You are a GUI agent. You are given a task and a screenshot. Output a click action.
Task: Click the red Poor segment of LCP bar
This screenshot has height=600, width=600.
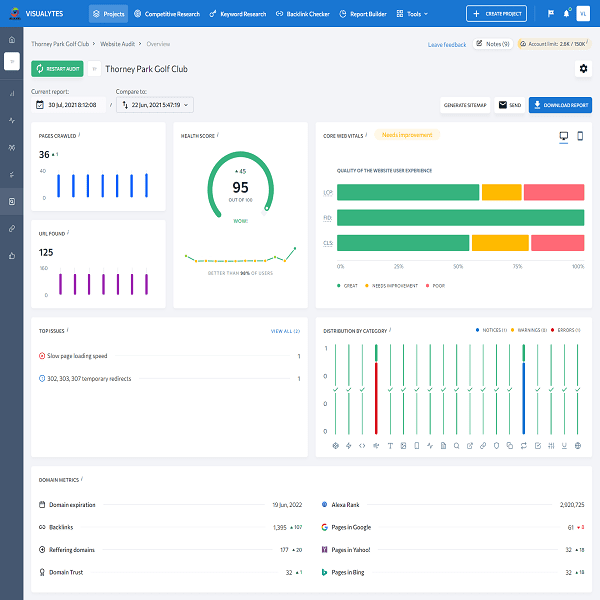pos(553,192)
